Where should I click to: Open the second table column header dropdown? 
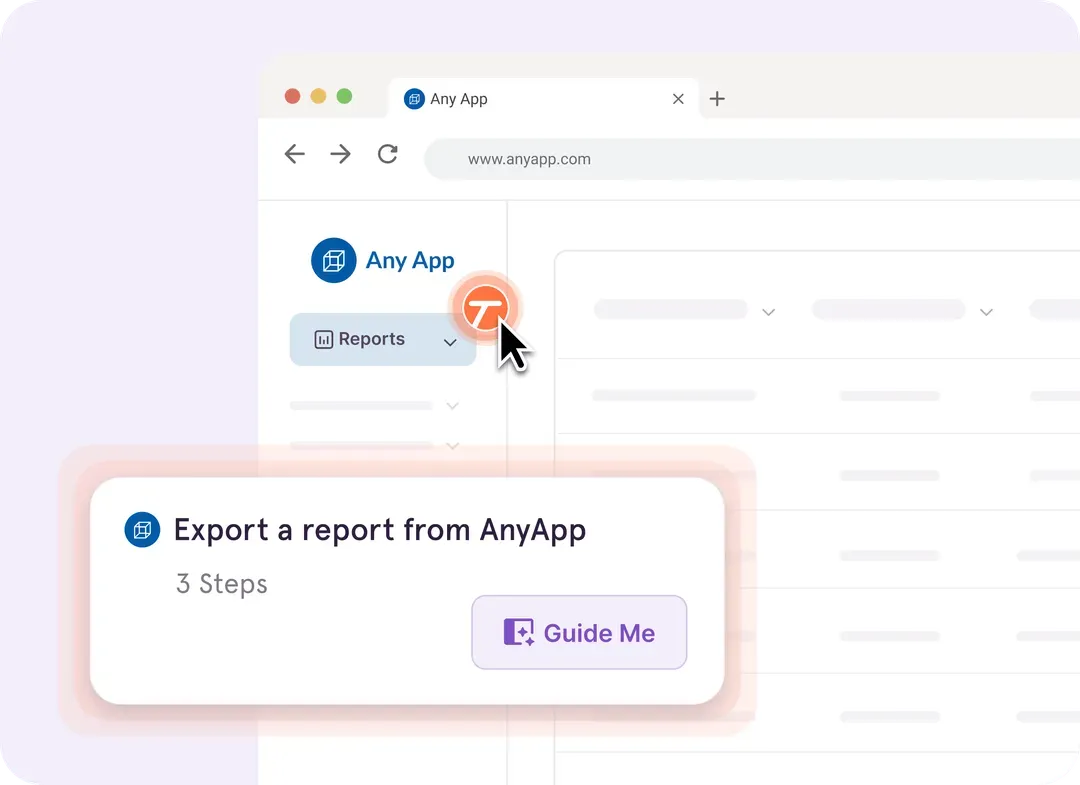click(986, 312)
